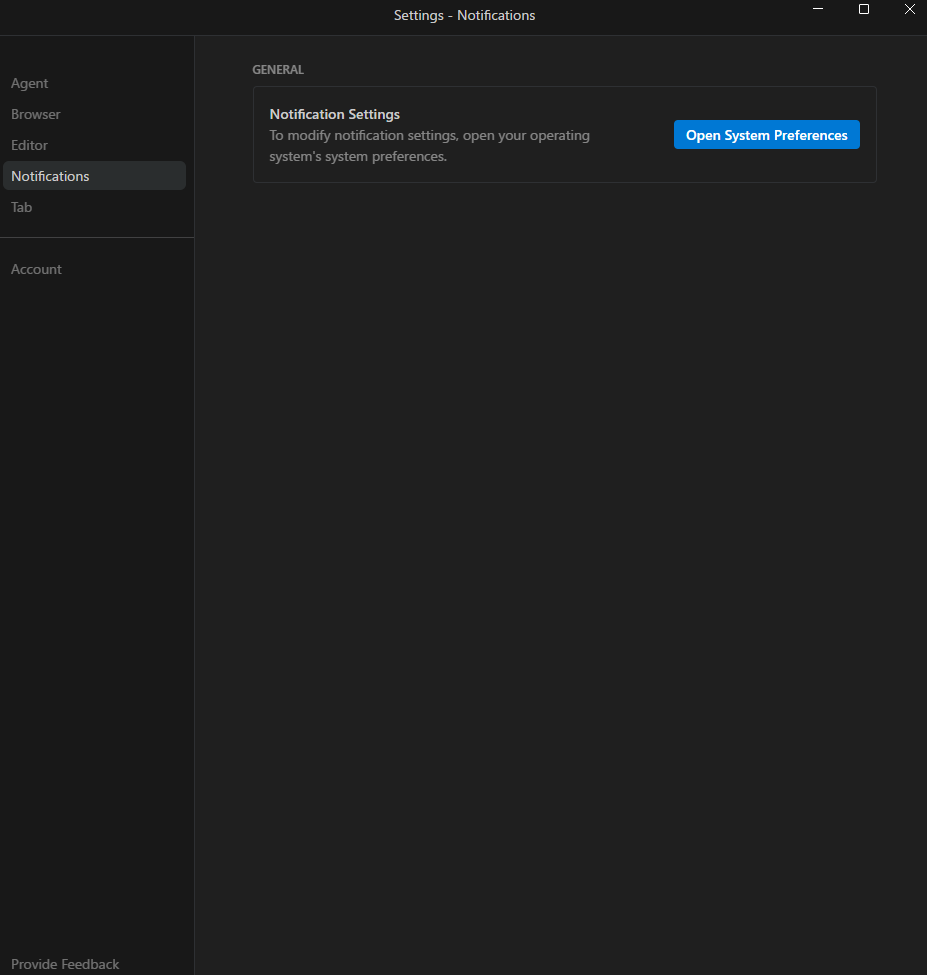Viewport: 927px width, 975px height.
Task: Click the 'Settings - Notifications' window title
Action: pyautogui.click(x=464, y=15)
